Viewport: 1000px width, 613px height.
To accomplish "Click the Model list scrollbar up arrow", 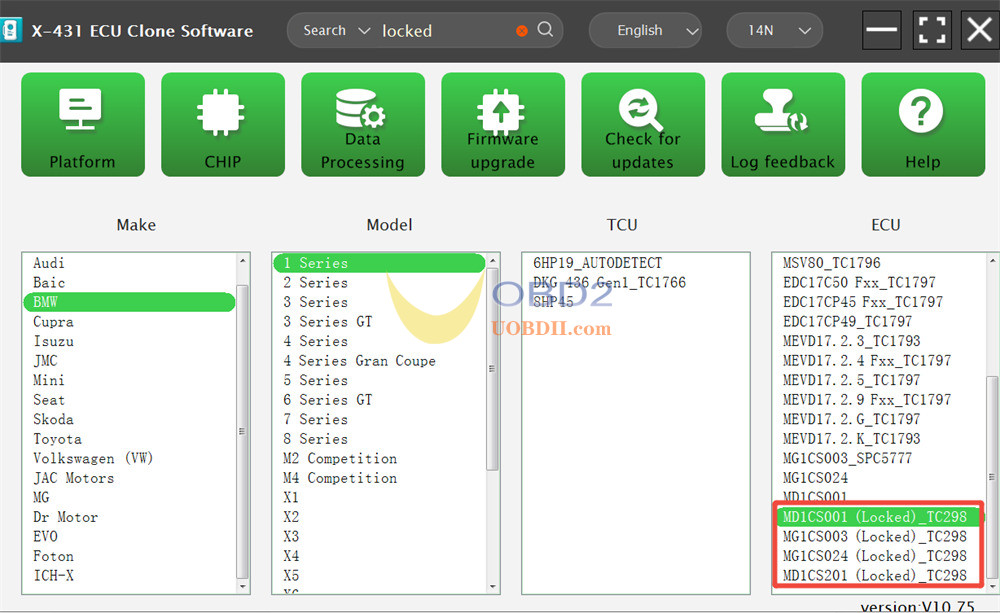I will [x=492, y=261].
